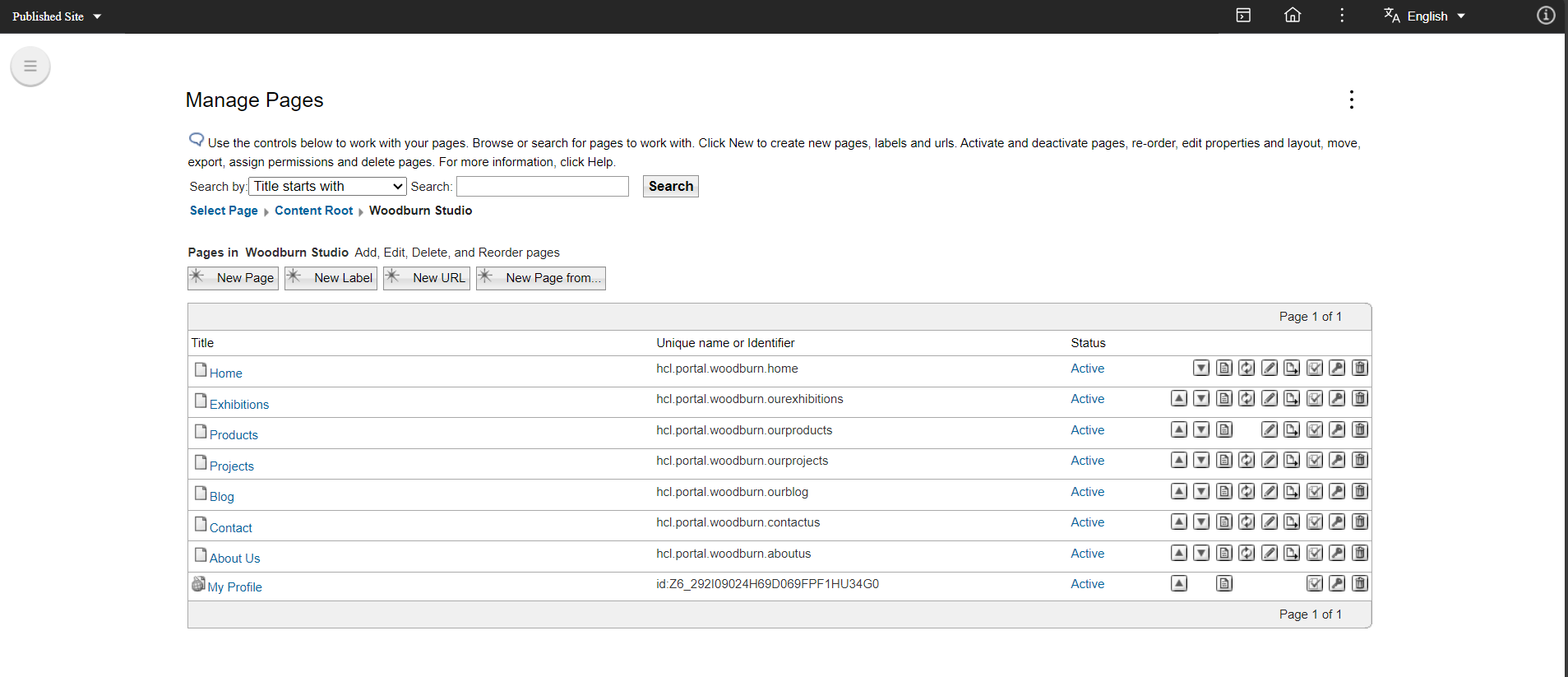Open the Published Site dropdown
The image size is (1568, 677).
click(57, 16)
